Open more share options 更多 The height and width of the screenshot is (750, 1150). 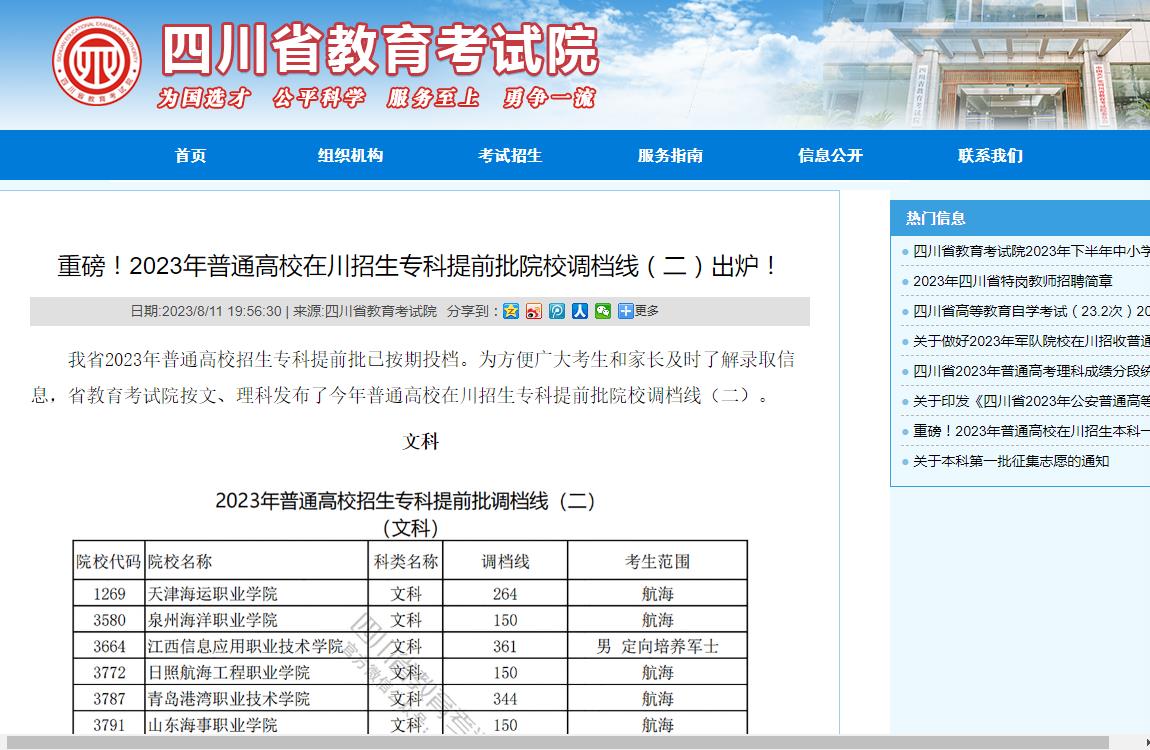638,312
